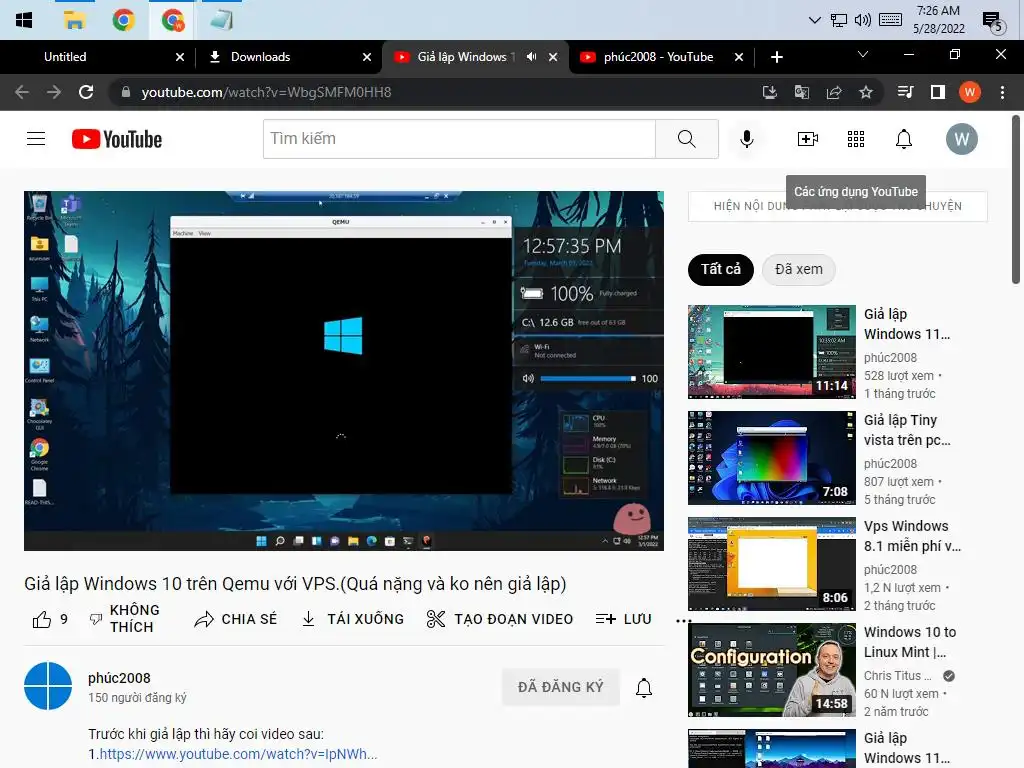Share the video via CHIA SẺ
The width and height of the screenshot is (1024, 768).
[236, 618]
